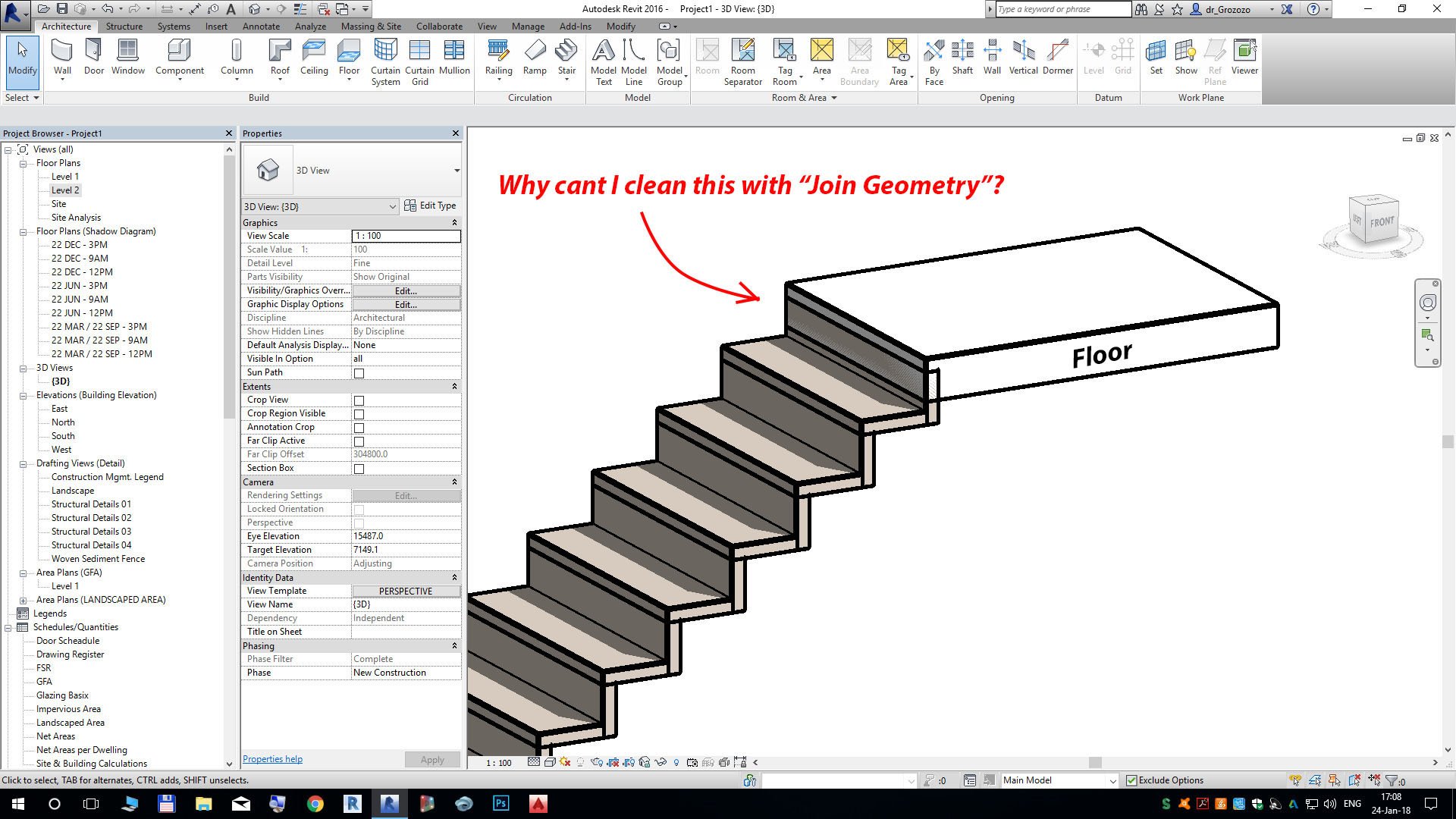
Task: Click the Curtain Grid tool
Action: coord(419,62)
